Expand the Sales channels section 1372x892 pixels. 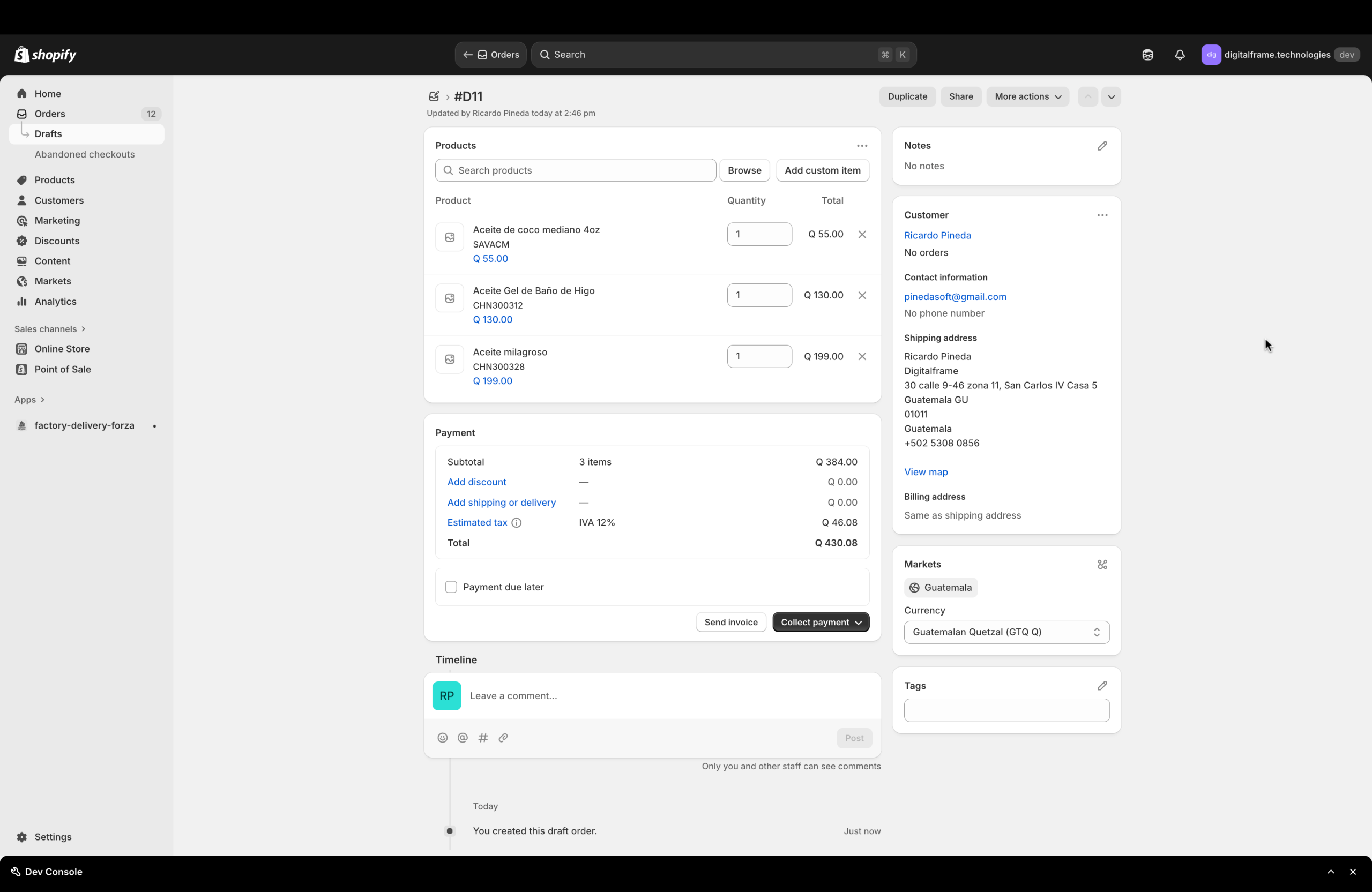point(50,329)
